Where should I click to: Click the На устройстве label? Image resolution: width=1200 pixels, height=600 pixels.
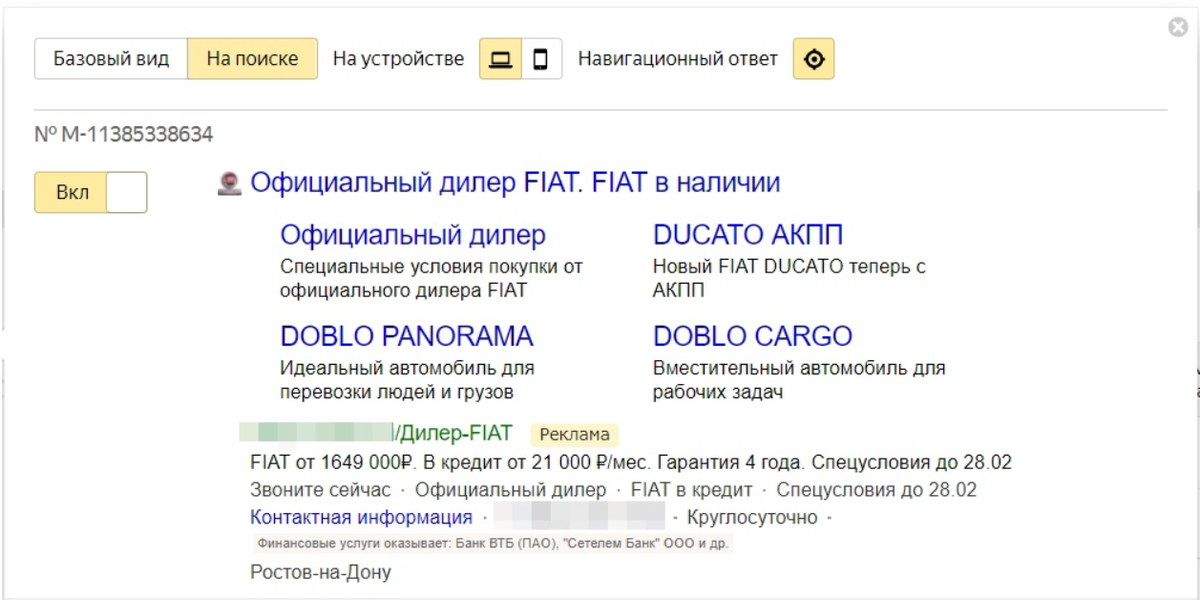399,59
